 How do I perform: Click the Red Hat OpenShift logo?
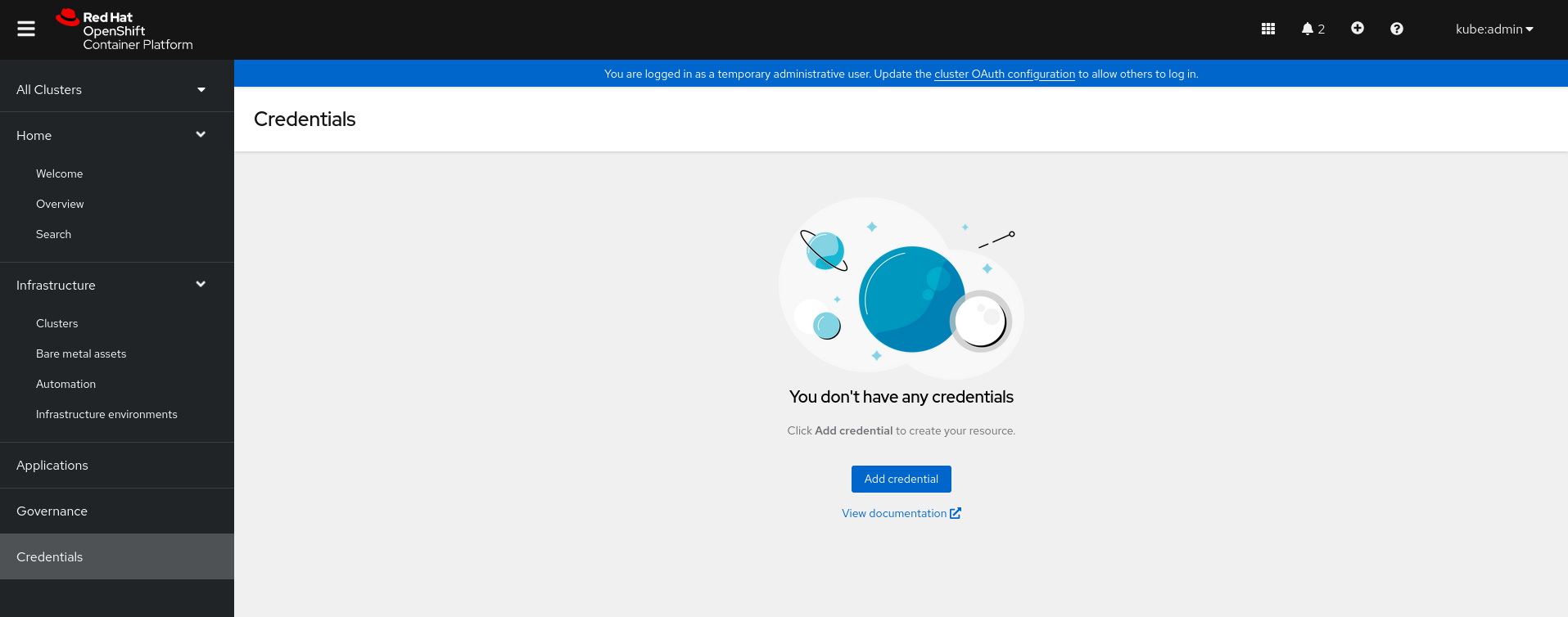click(124, 30)
